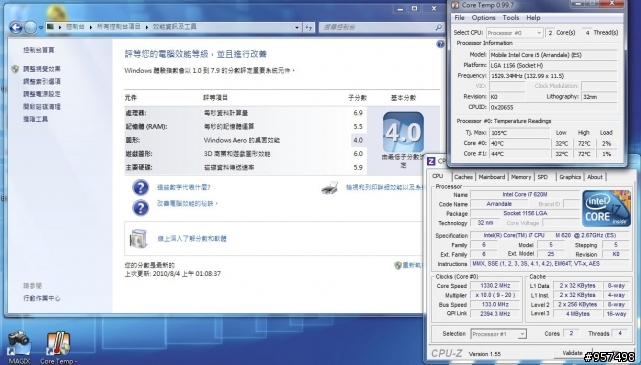Click the Core Speed value 1330.2 MHz
The height and width of the screenshot is (365, 641).
[x=495, y=286]
